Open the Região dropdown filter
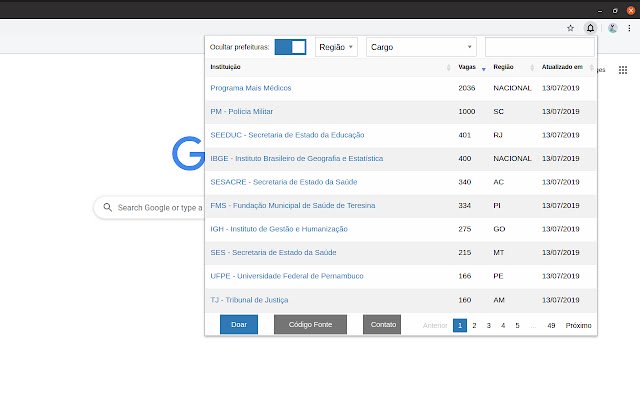The height and width of the screenshot is (400, 640). point(336,47)
